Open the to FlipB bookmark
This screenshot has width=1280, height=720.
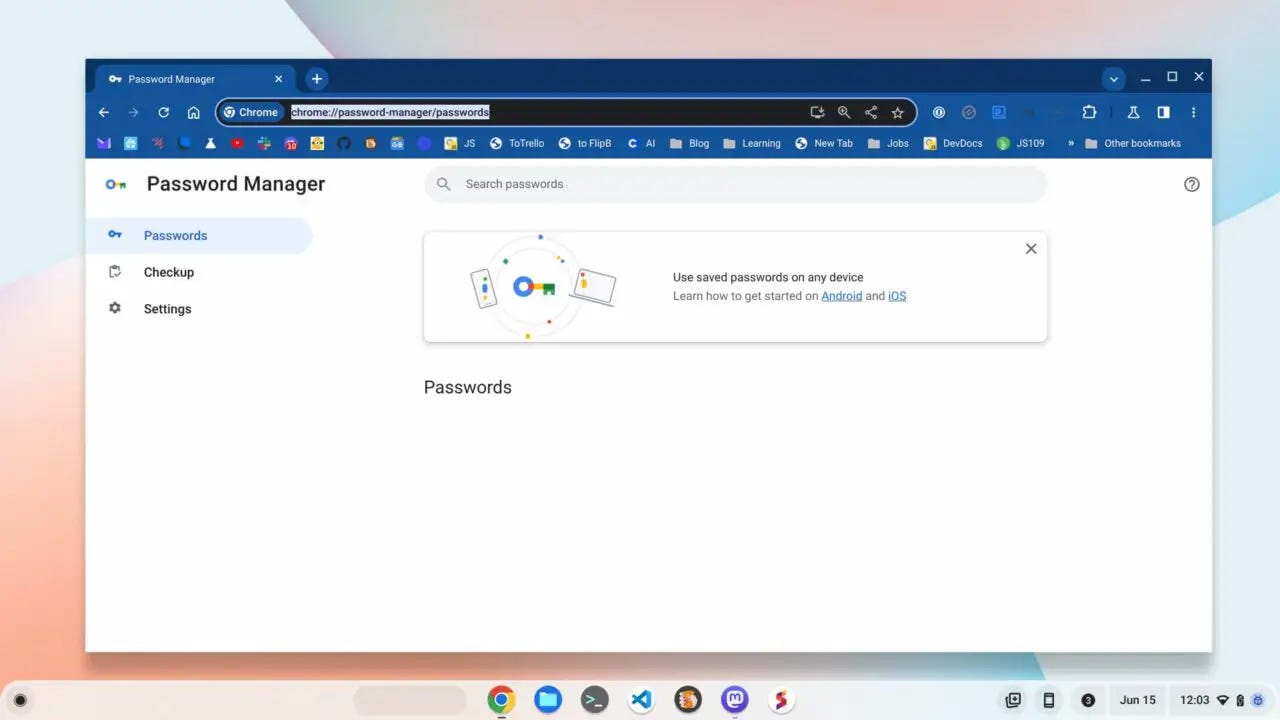pyautogui.click(x=585, y=143)
